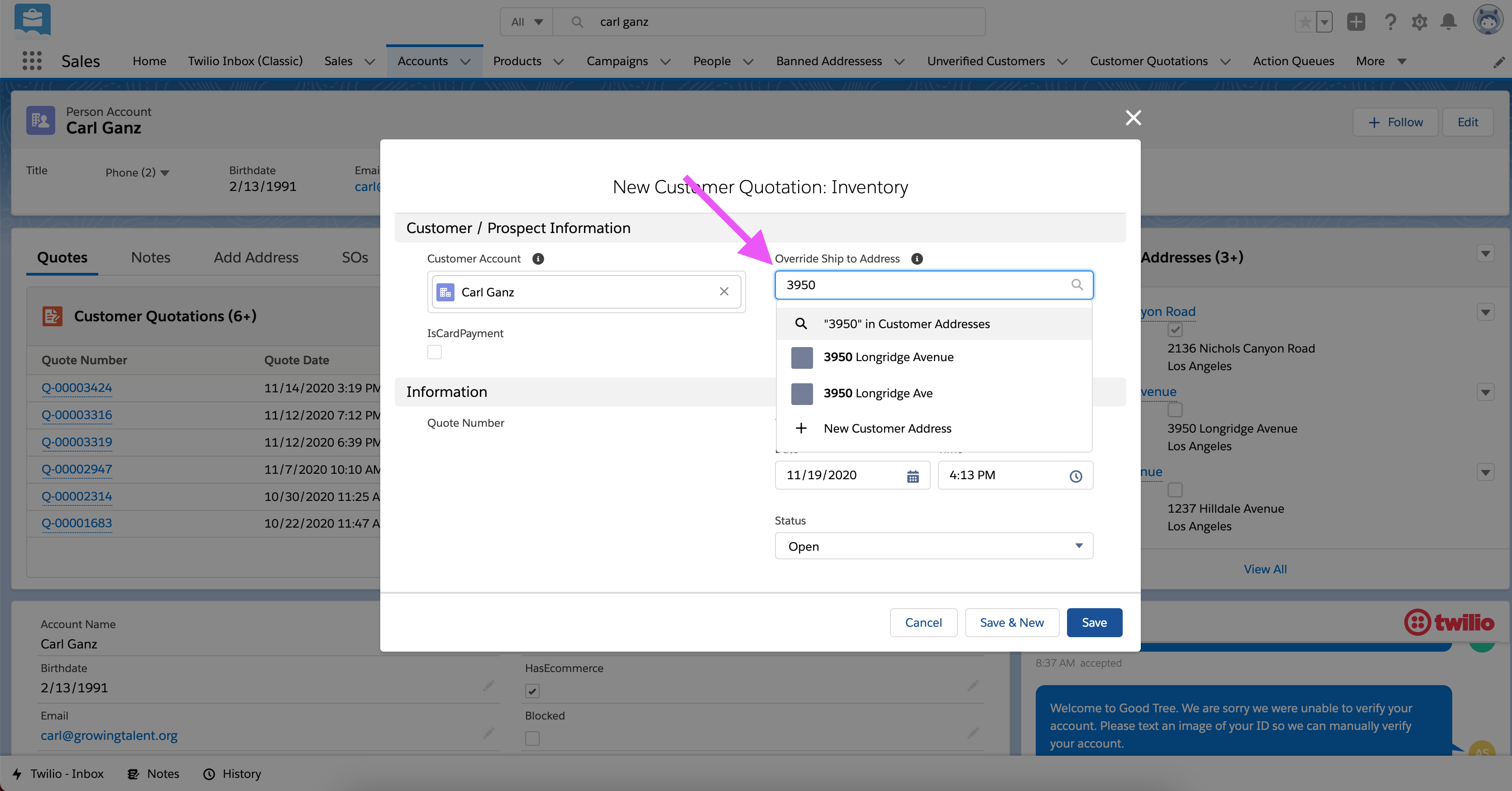Open Twilio Inbox (Classic) tab

tap(245, 61)
